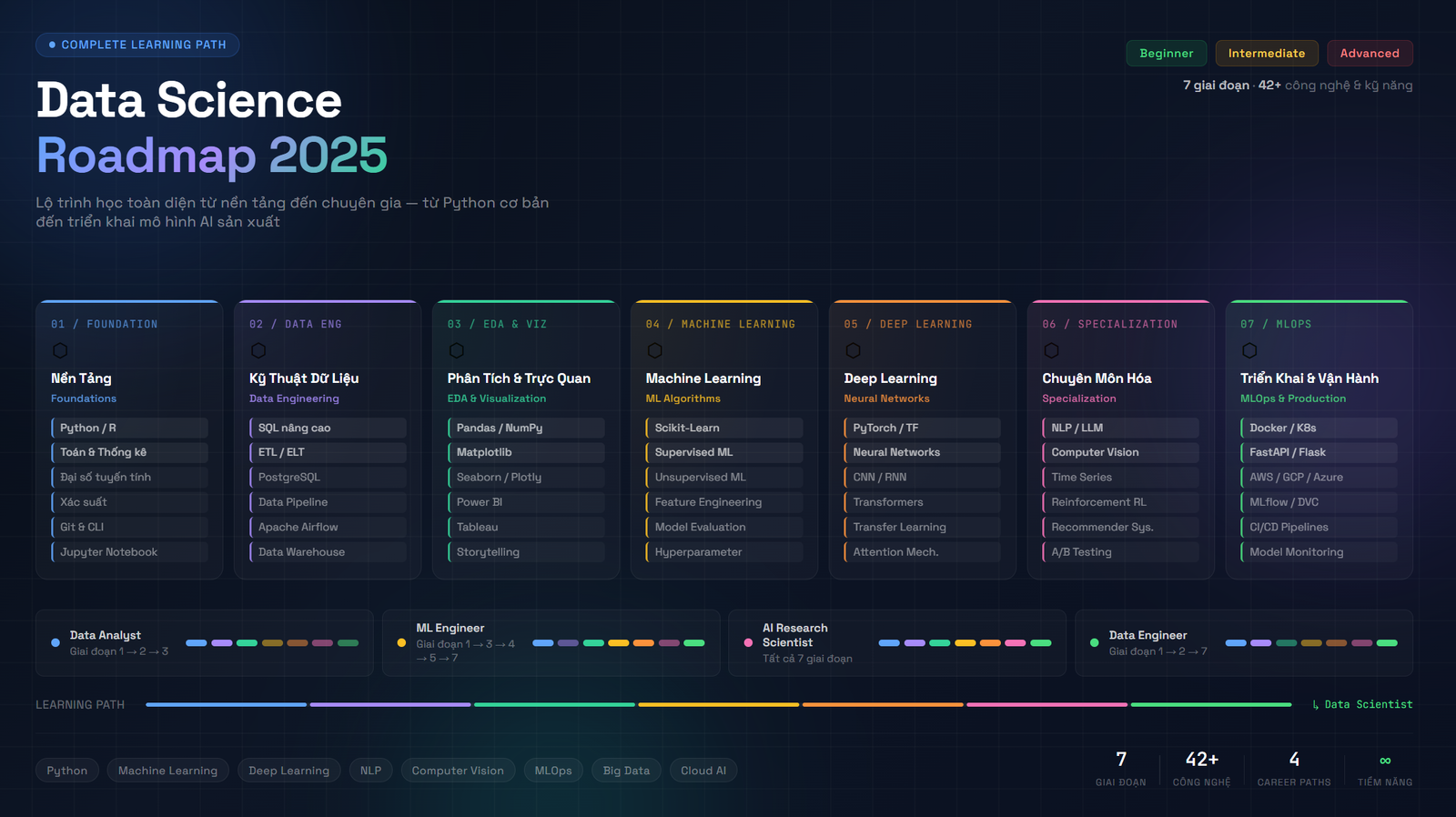Click the infinity symbol above Tiềm Năng
Viewport: 1456px width, 817px height.
pyautogui.click(x=1385, y=761)
